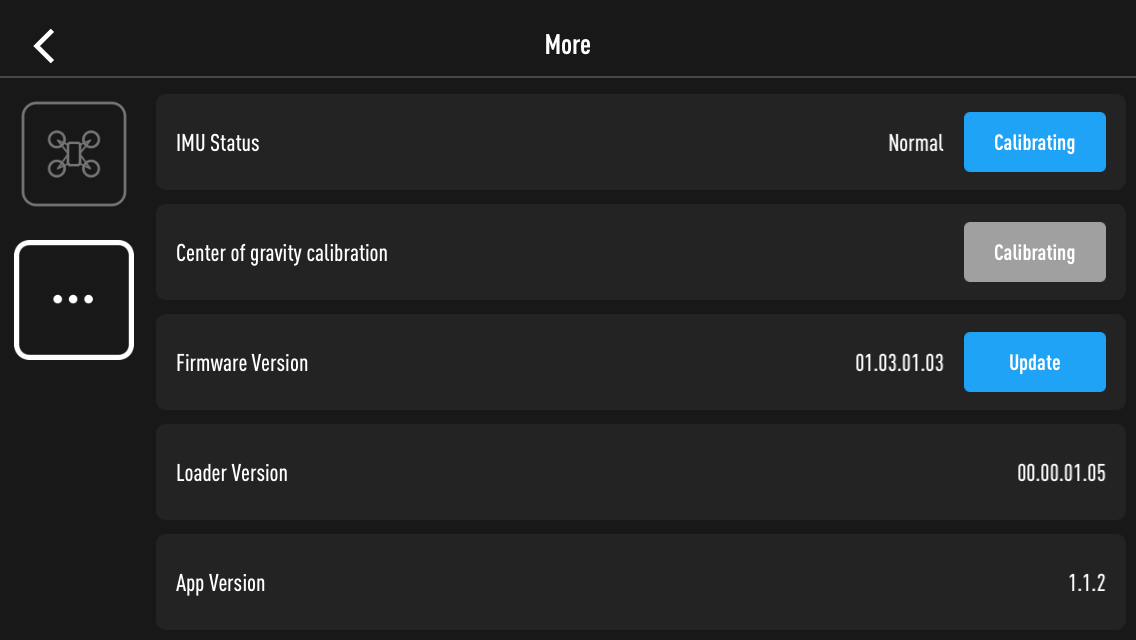
Task: Select app version number 1.1.2
Action: click(x=1087, y=583)
